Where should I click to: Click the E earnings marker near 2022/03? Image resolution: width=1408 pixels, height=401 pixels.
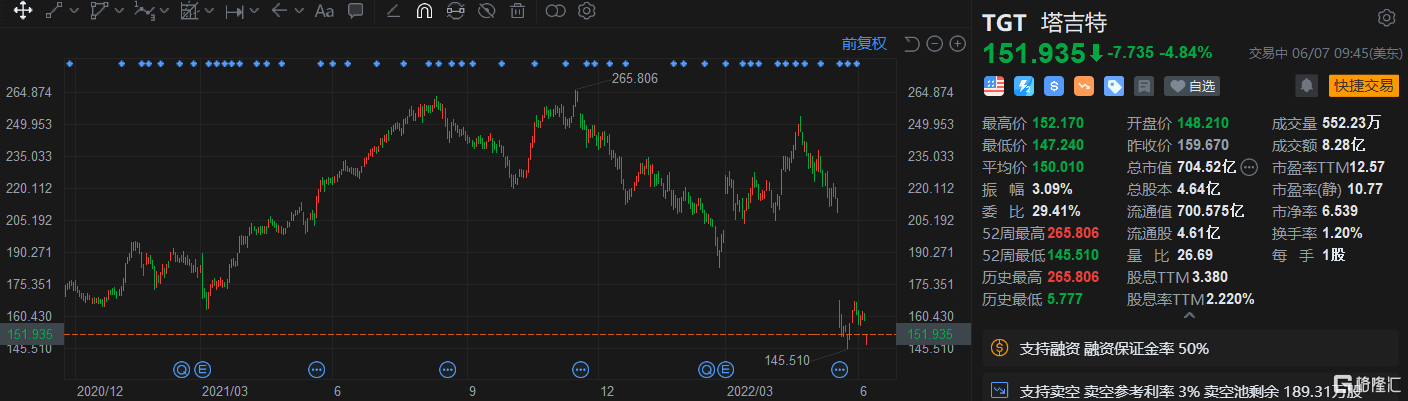[726, 369]
